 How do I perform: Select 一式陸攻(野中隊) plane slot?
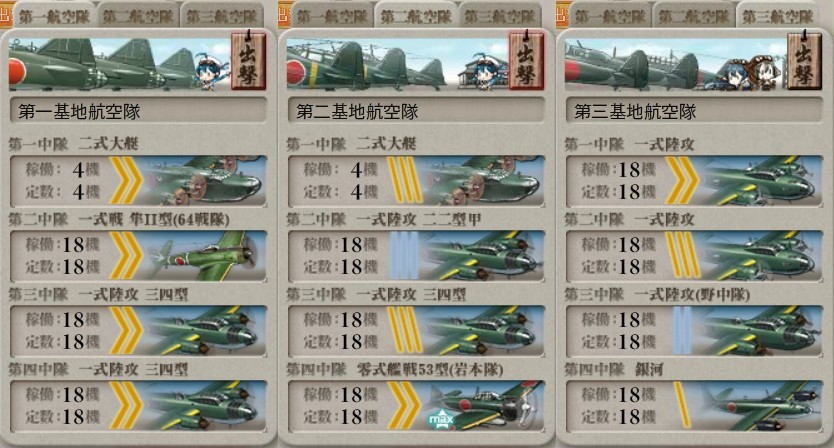(694, 331)
